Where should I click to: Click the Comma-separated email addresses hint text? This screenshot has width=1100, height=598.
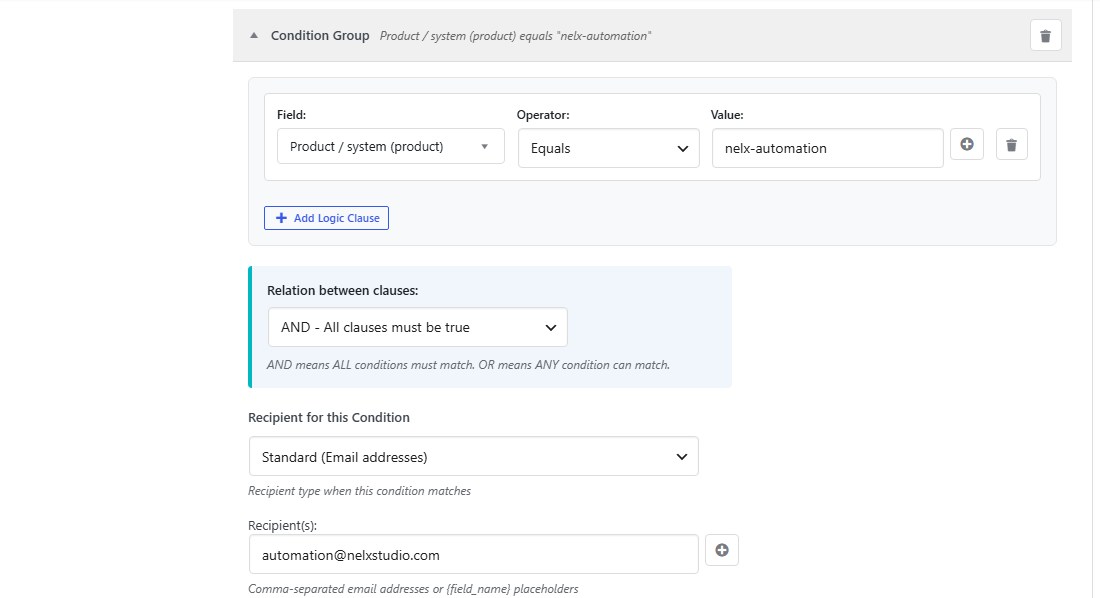click(x=413, y=589)
